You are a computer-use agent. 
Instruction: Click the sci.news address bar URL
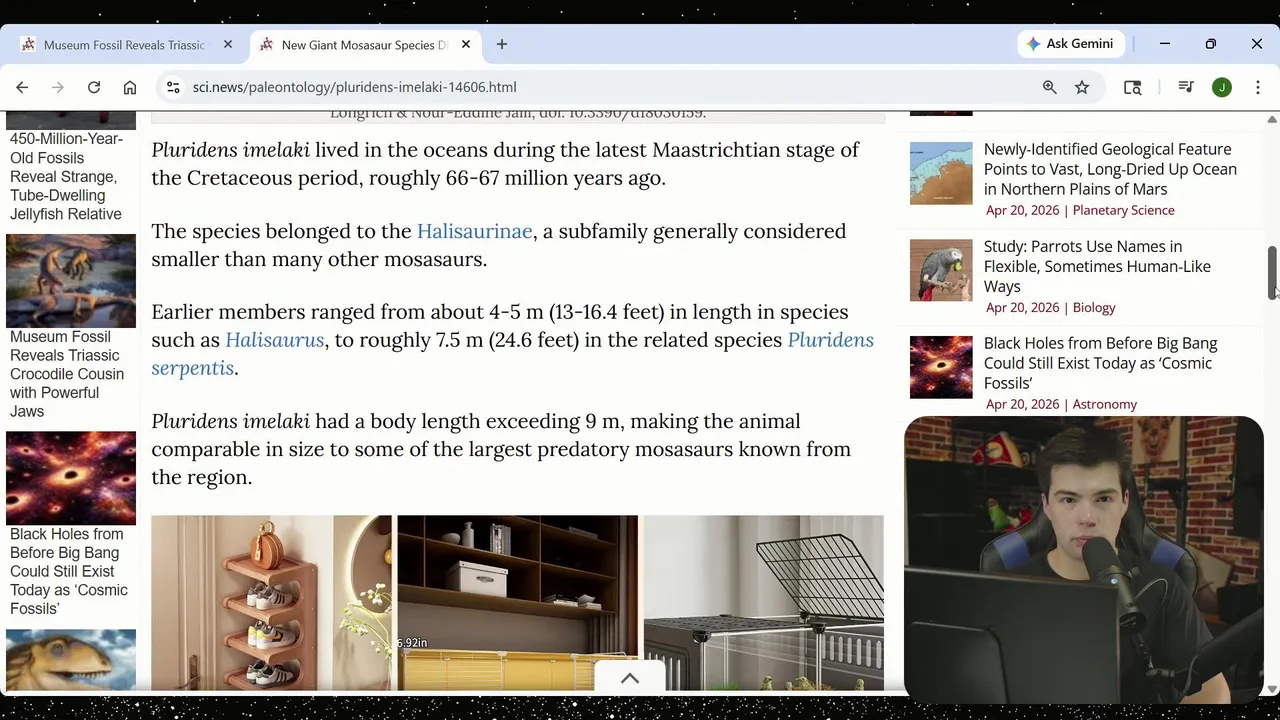(x=355, y=87)
